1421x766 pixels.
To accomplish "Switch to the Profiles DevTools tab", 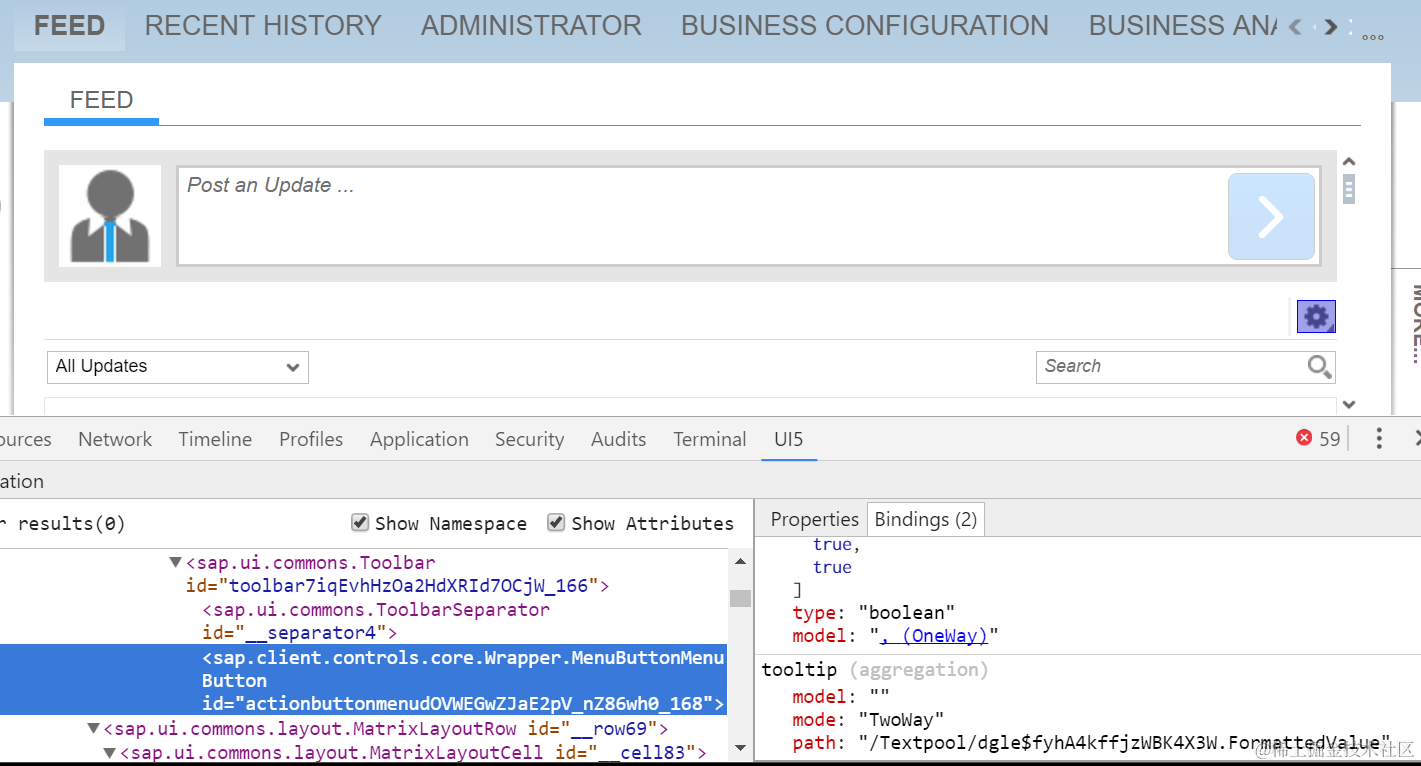I will (x=311, y=439).
